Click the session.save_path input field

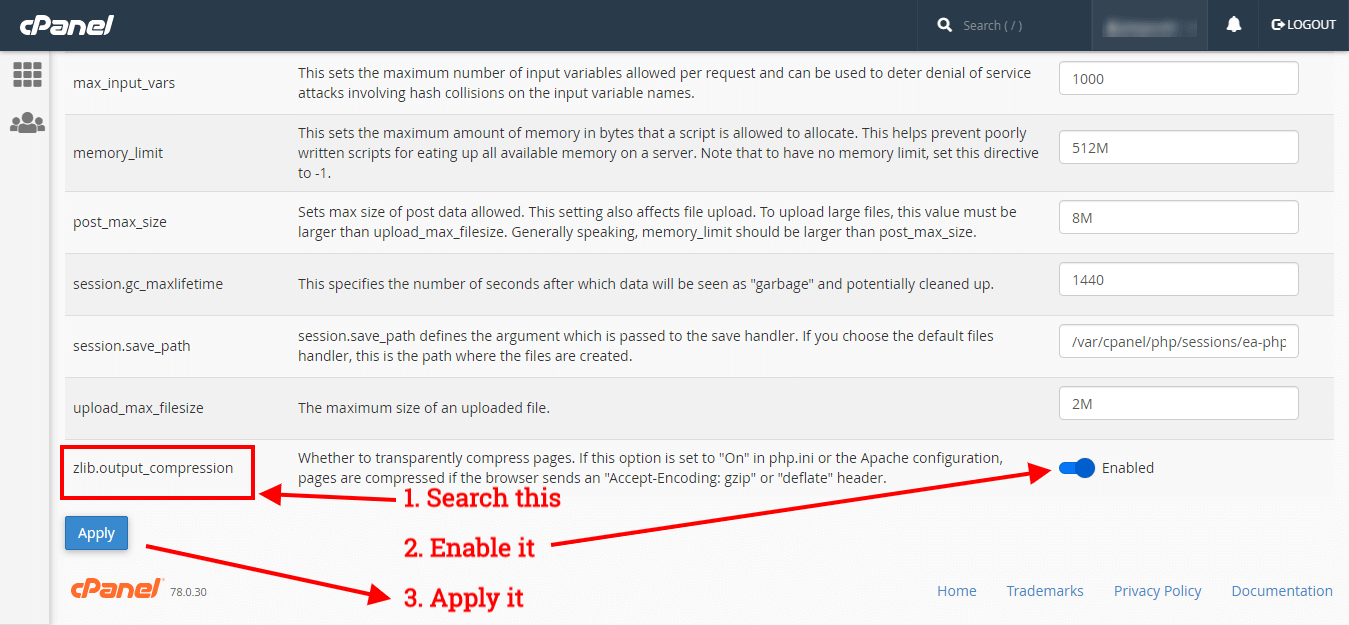(x=1178, y=342)
